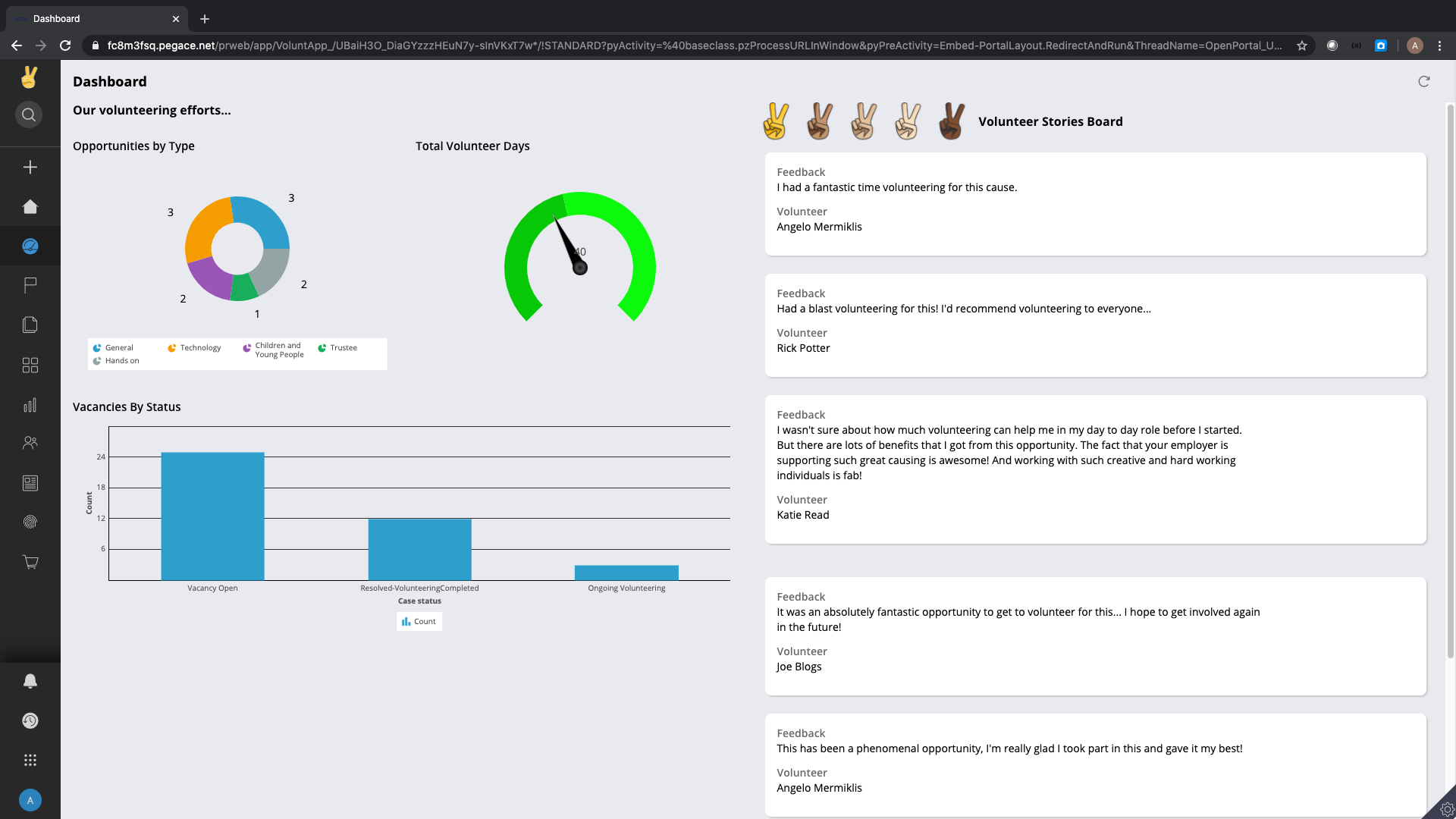Viewport: 1456px width, 819px height.
Task: Refresh the dashboard with the reload icon
Action: click(x=1423, y=81)
